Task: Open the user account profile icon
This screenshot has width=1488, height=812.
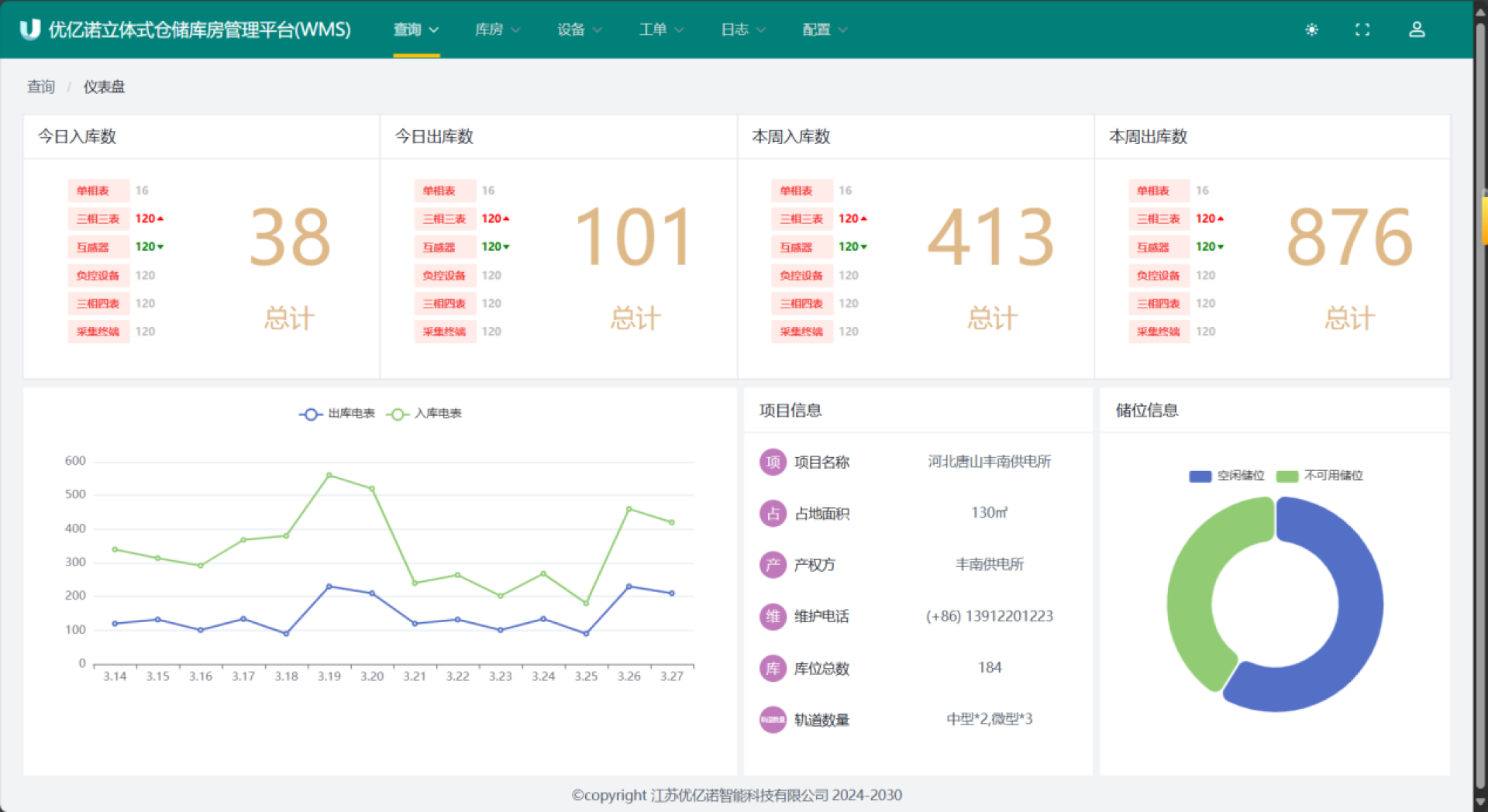Action: (x=1416, y=29)
